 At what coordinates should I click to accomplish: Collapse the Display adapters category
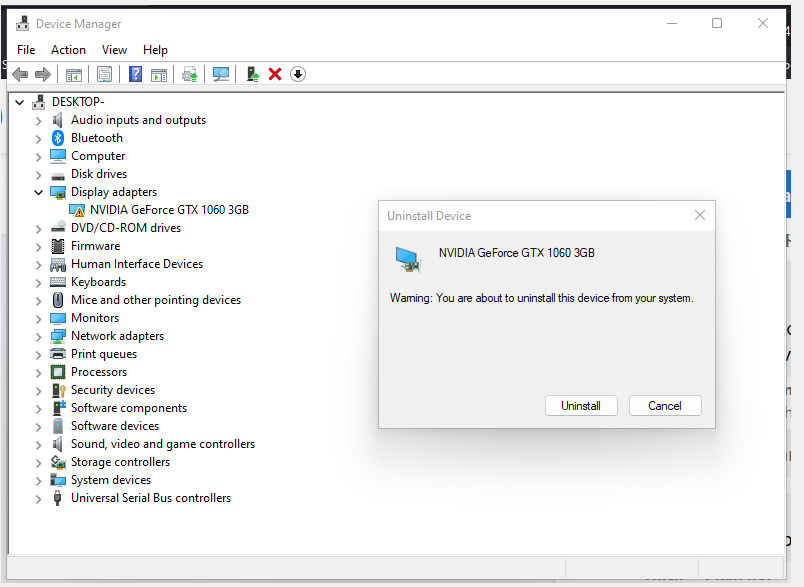pos(38,192)
